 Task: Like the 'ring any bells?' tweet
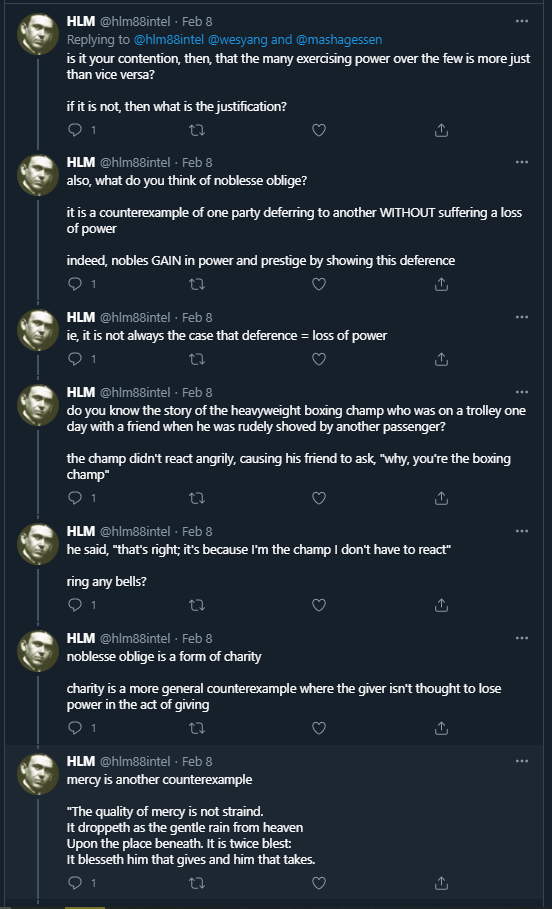pyautogui.click(x=319, y=605)
